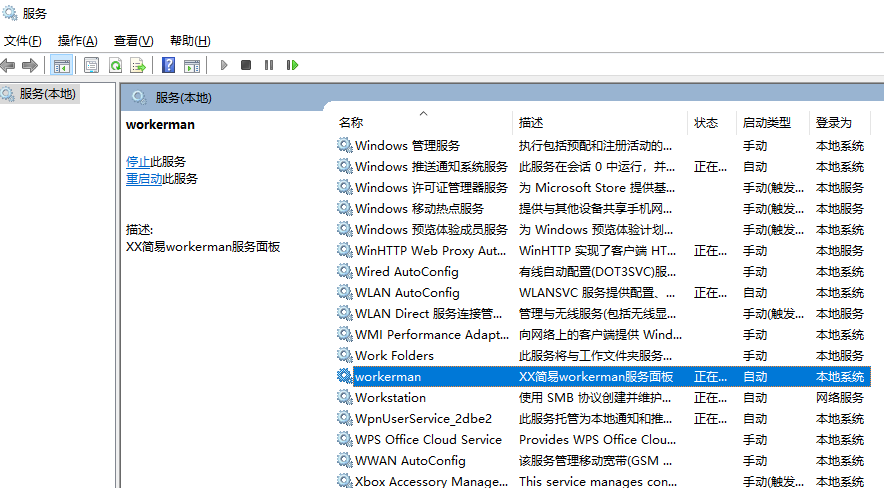Viewport: 884px width, 488px height.
Task: Click the gear icon in 服务(本地) panel header
Action: point(139,97)
